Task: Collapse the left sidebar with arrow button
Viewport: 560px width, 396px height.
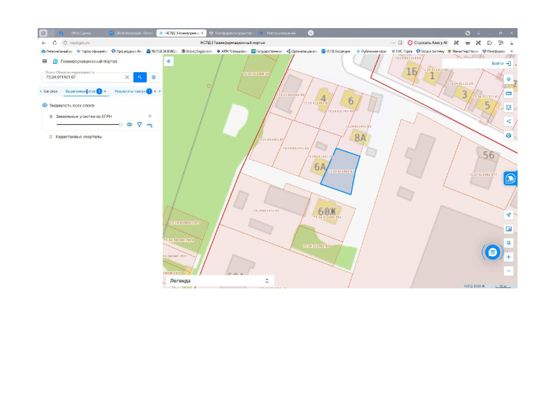Action: [169, 61]
